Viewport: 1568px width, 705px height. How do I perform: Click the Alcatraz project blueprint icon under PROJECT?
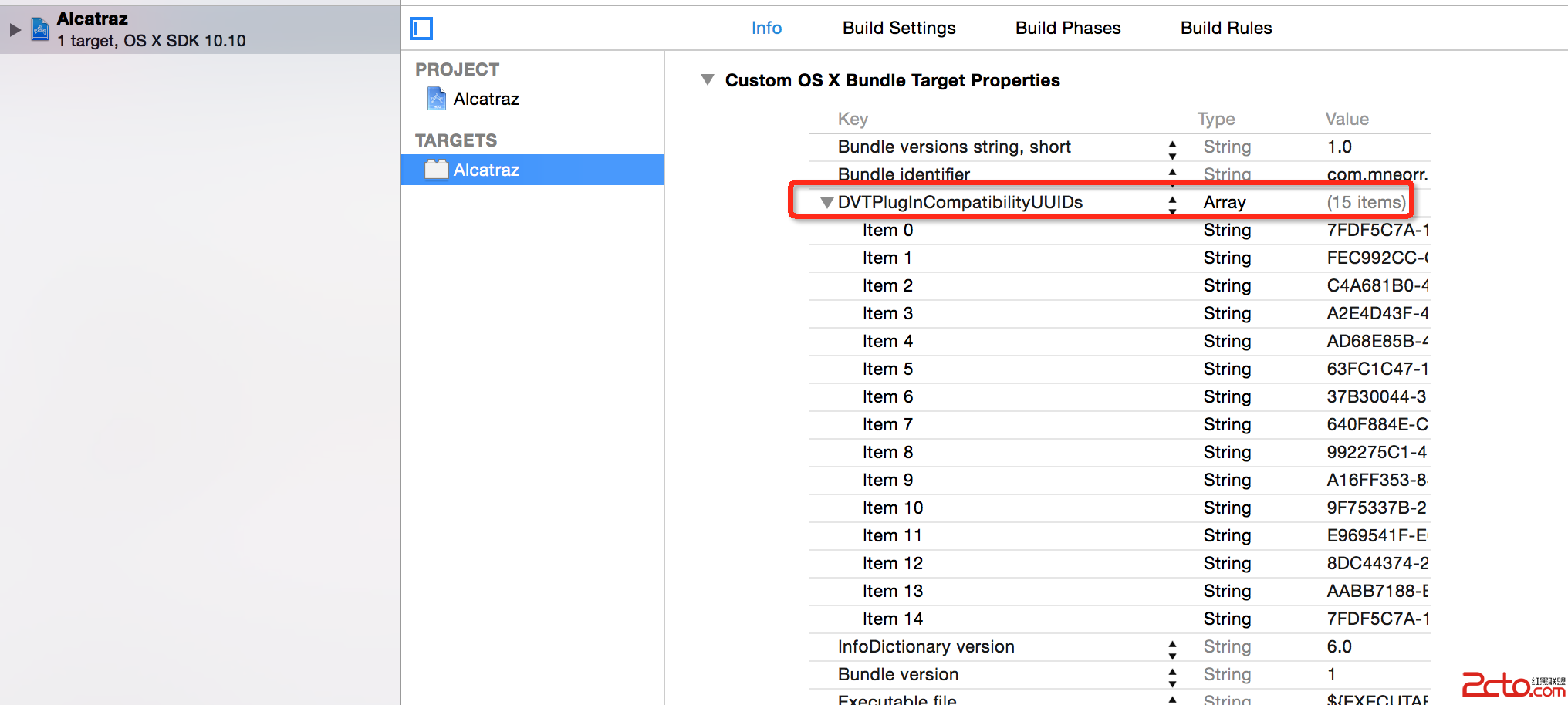pos(437,99)
